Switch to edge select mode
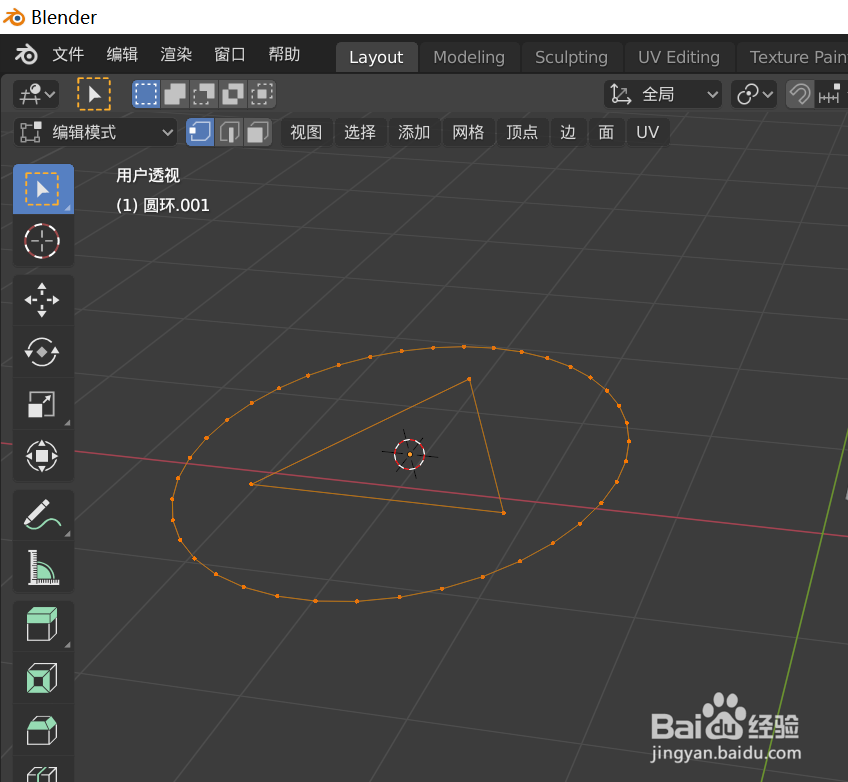 click(227, 131)
